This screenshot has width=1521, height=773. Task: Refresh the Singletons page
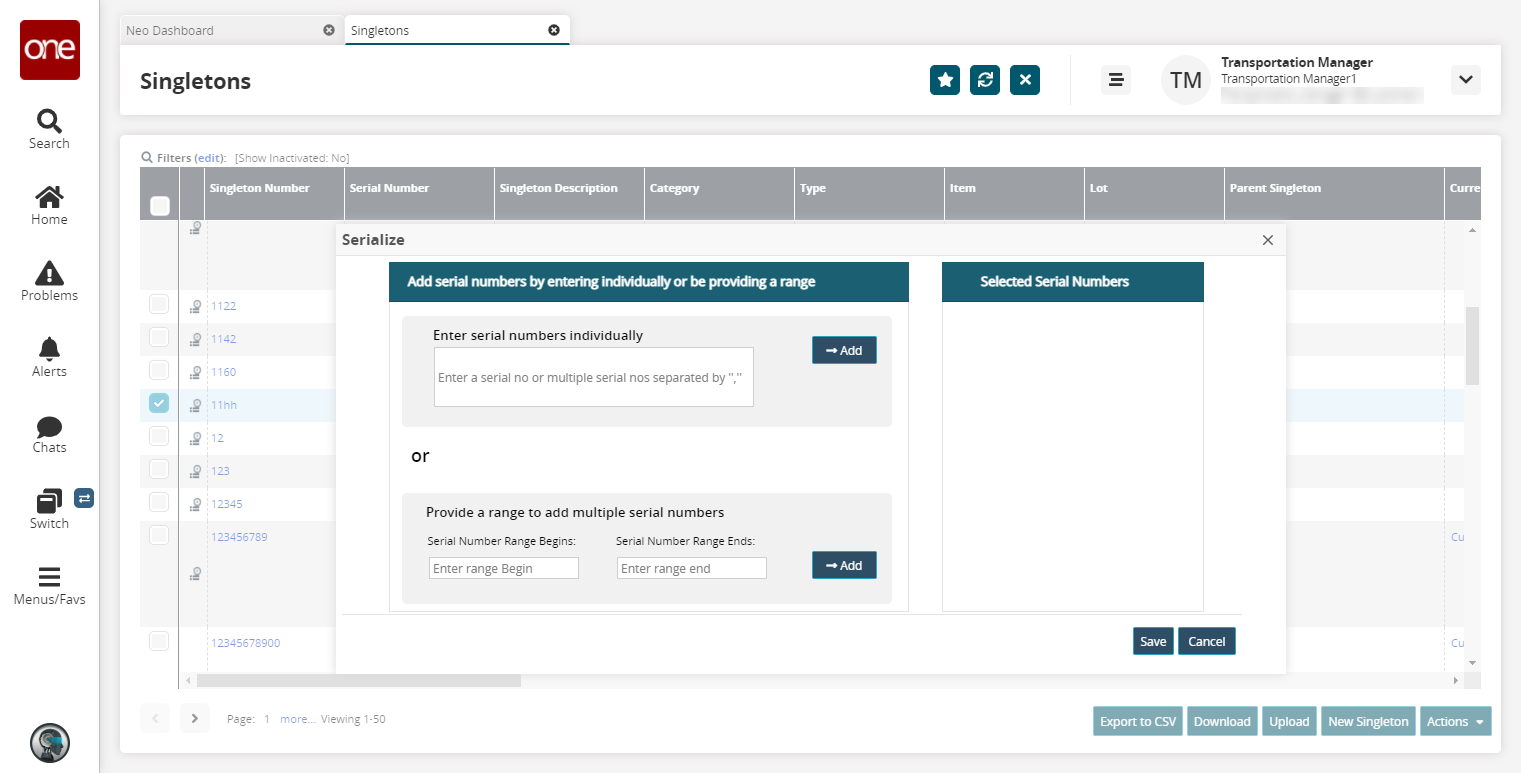(985, 80)
